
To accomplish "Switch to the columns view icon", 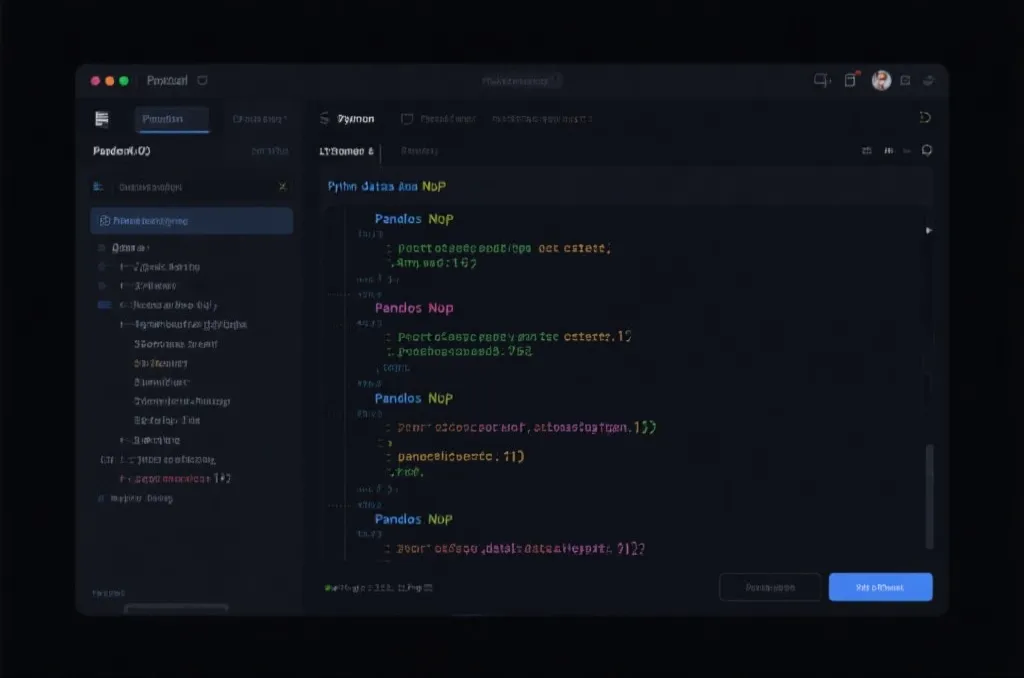I will (889, 151).
